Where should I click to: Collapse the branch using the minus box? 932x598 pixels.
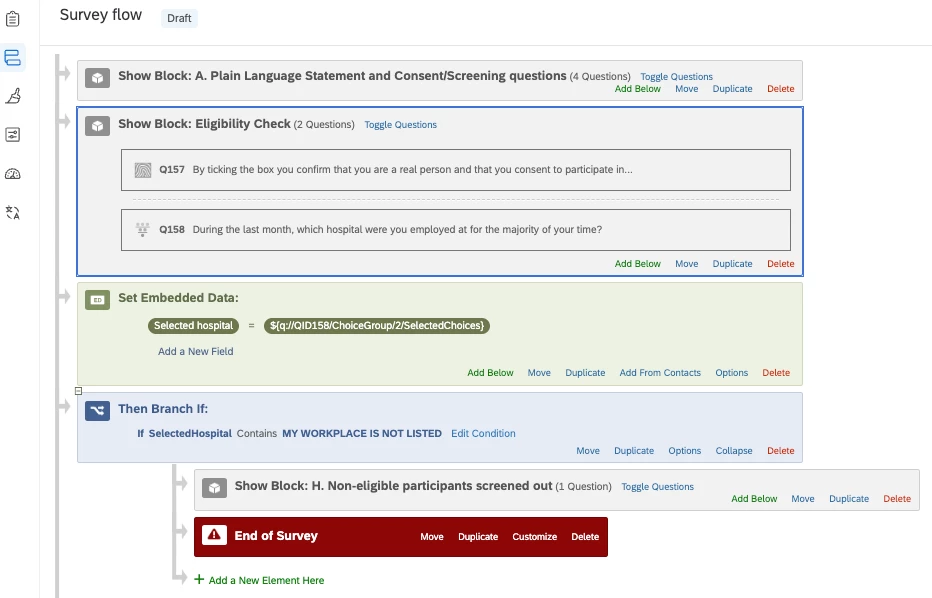coord(78,391)
